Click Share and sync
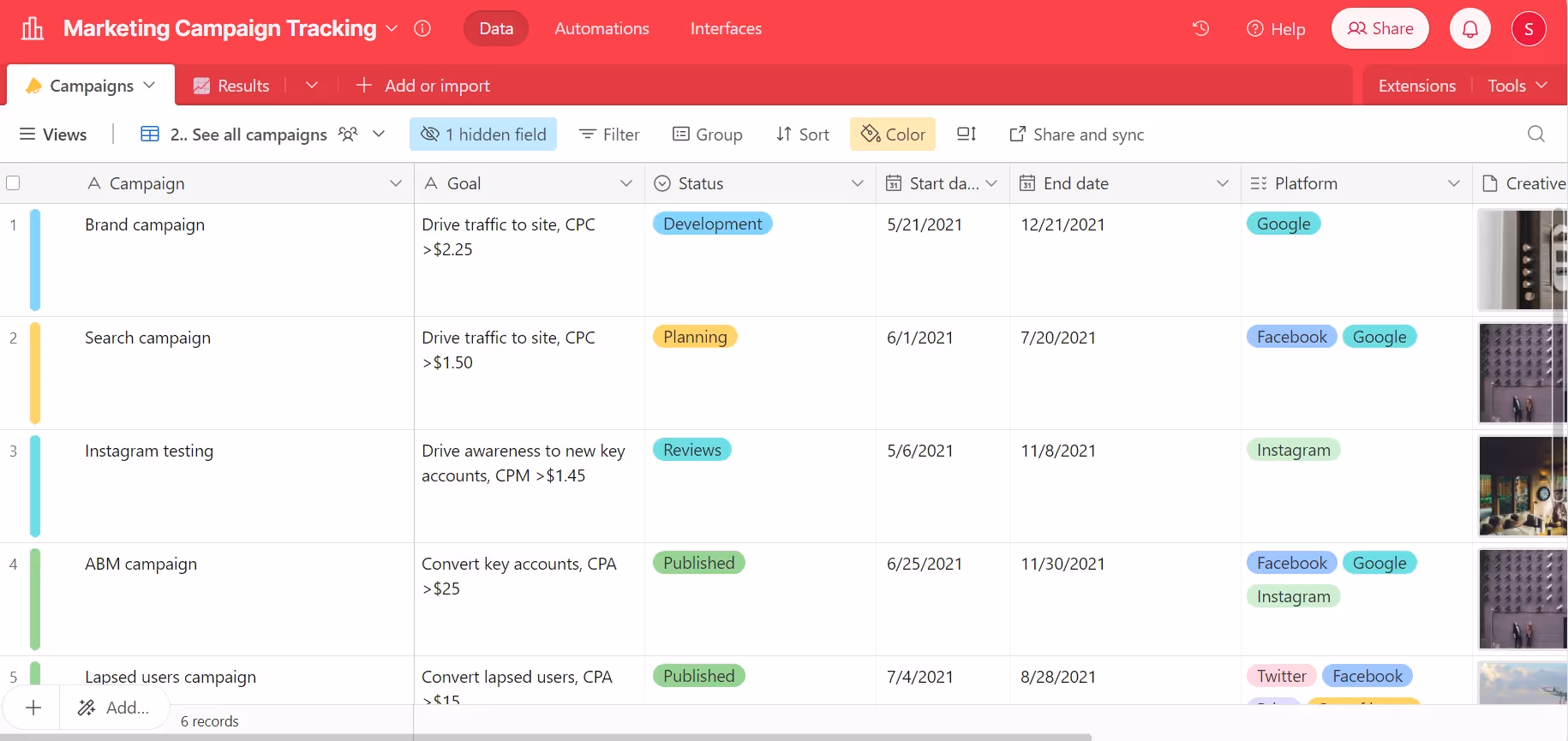This screenshot has height=741, width=1568. tap(1077, 134)
